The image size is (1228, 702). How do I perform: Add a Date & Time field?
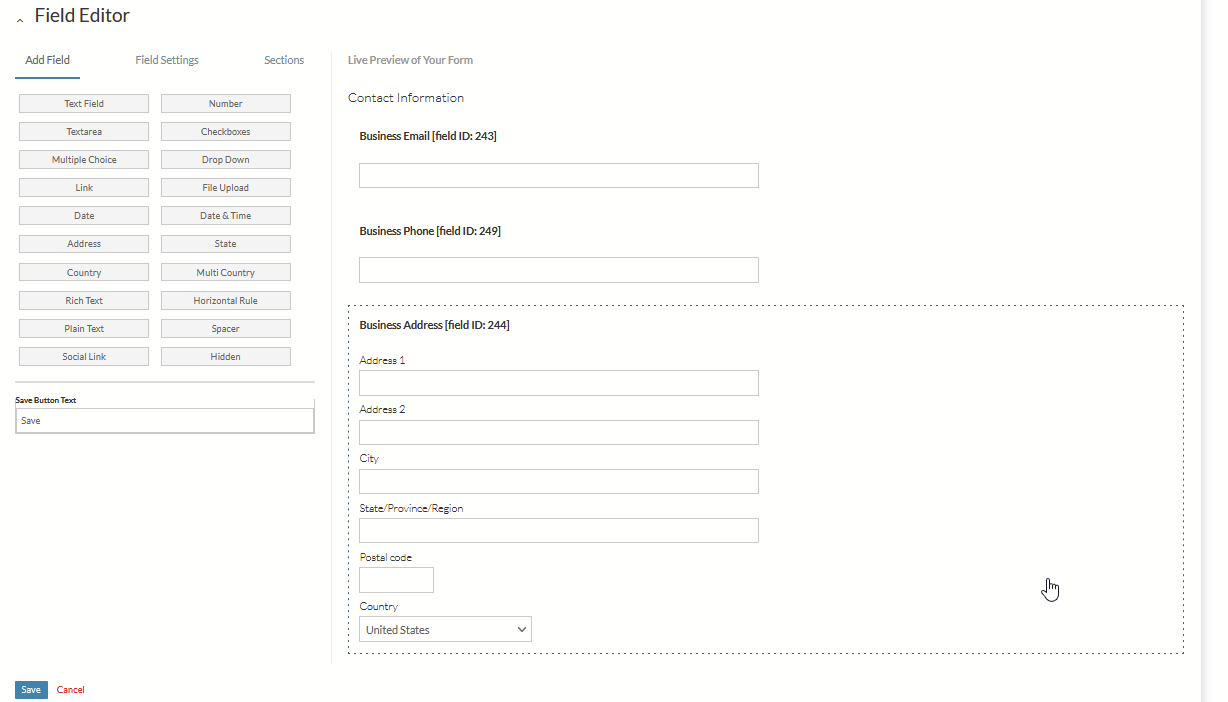[226, 216]
